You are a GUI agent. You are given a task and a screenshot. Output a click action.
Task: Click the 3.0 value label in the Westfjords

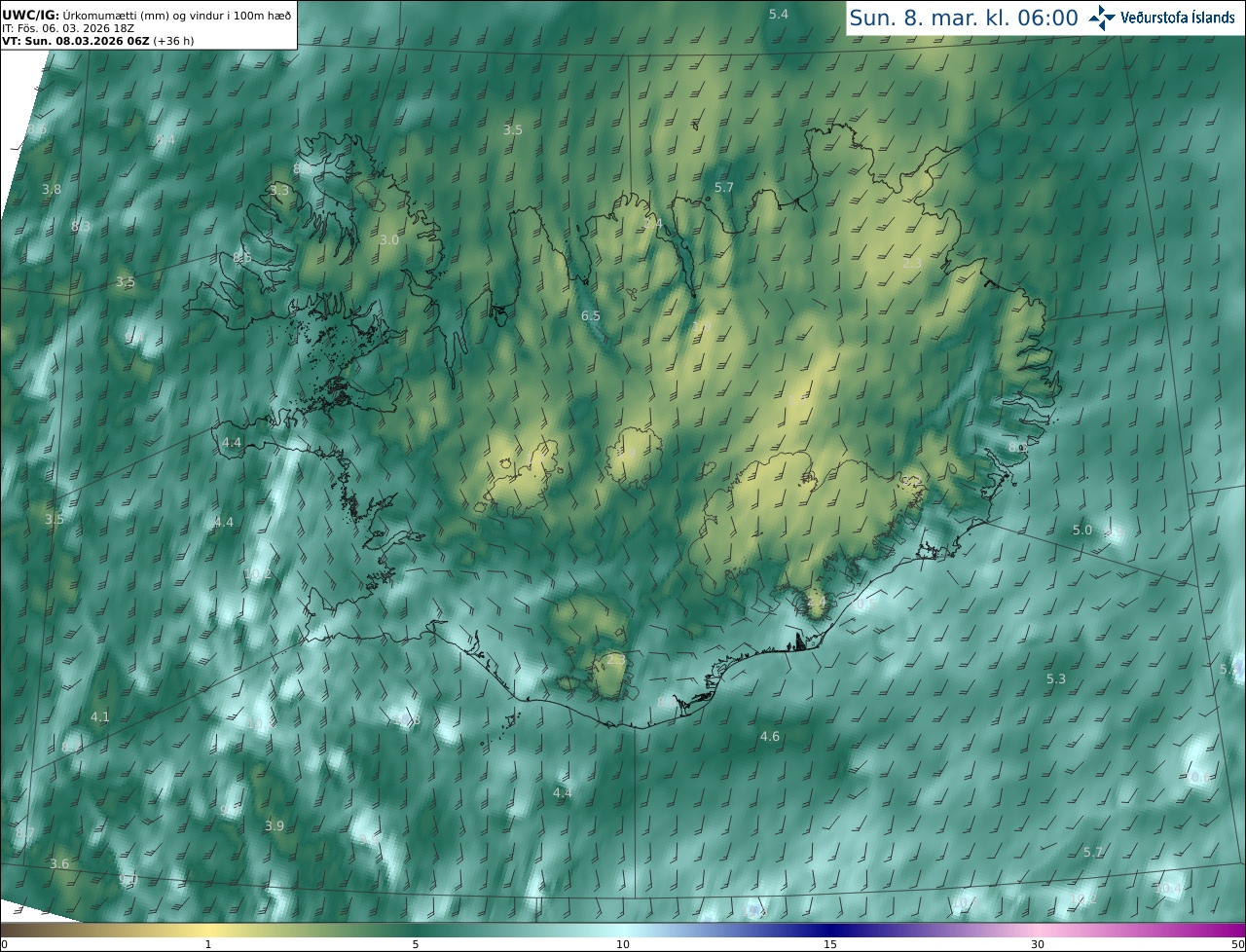tap(389, 239)
